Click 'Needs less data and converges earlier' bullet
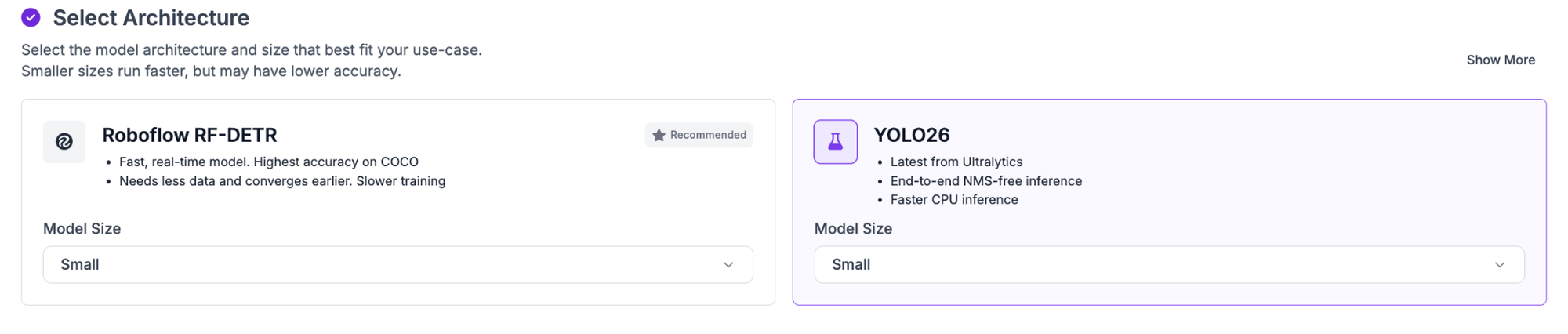The image size is (1568, 334). [x=282, y=180]
